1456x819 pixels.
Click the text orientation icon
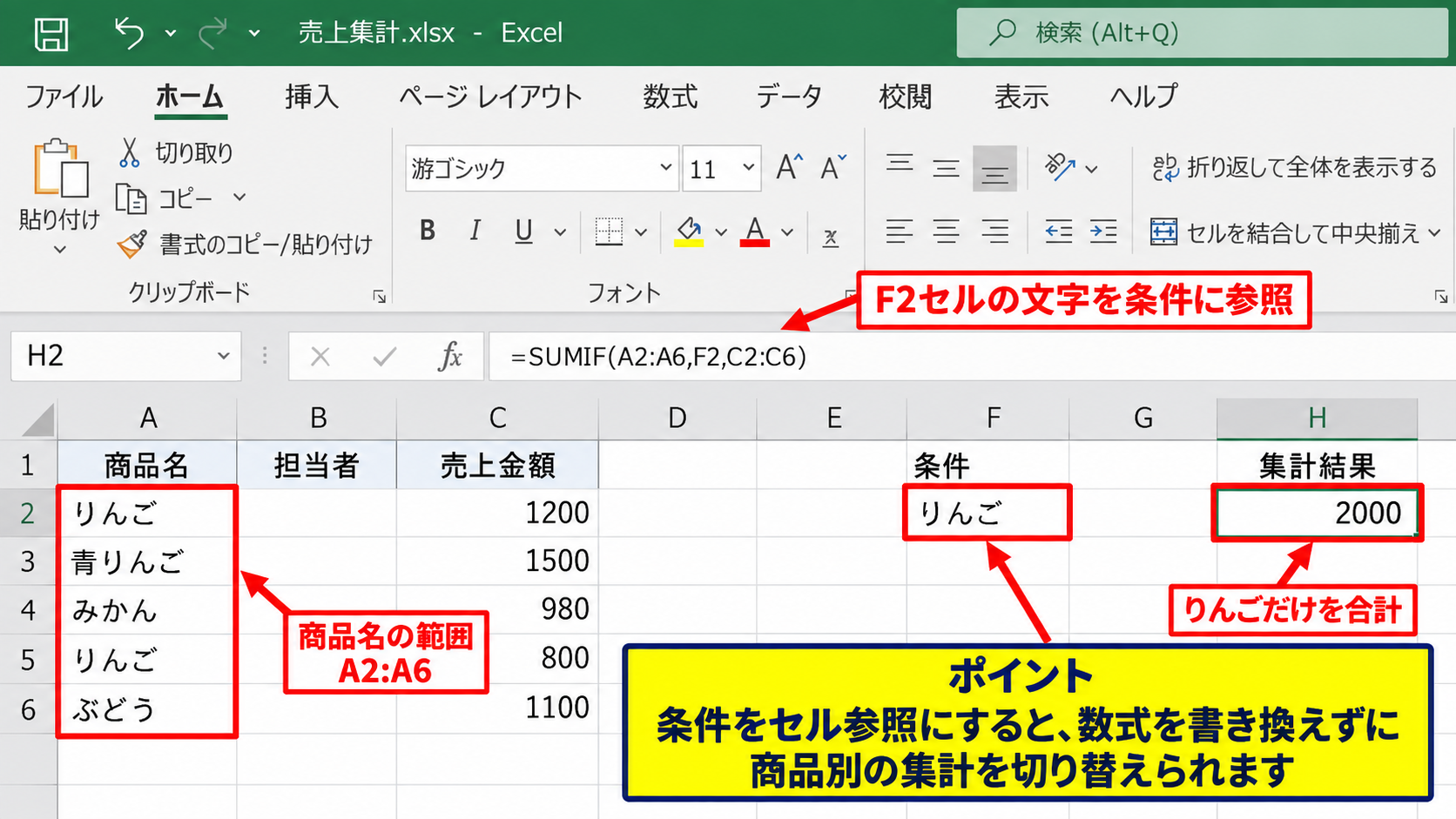coord(1061,167)
